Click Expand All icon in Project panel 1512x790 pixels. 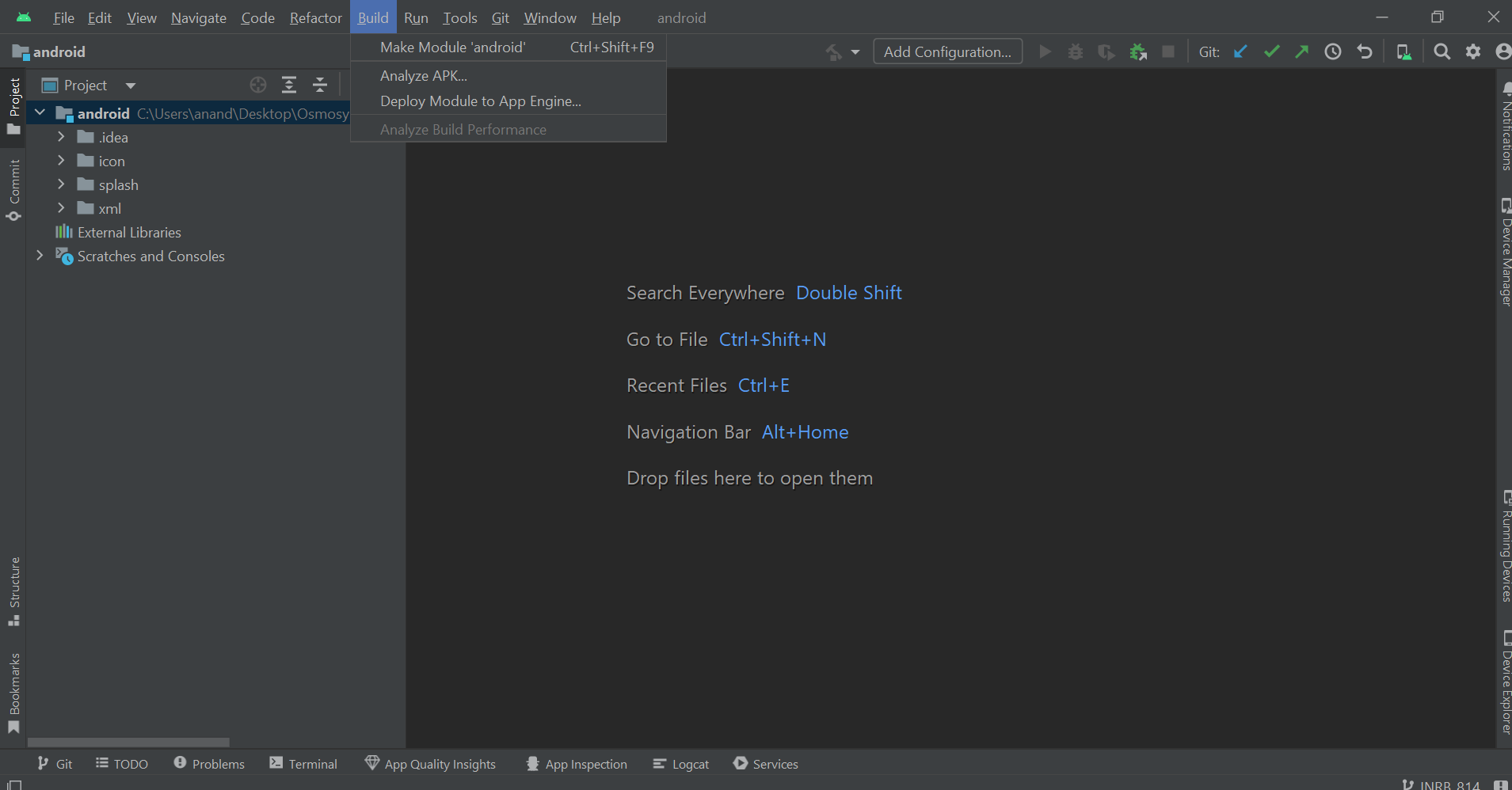pyautogui.click(x=289, y=85)
